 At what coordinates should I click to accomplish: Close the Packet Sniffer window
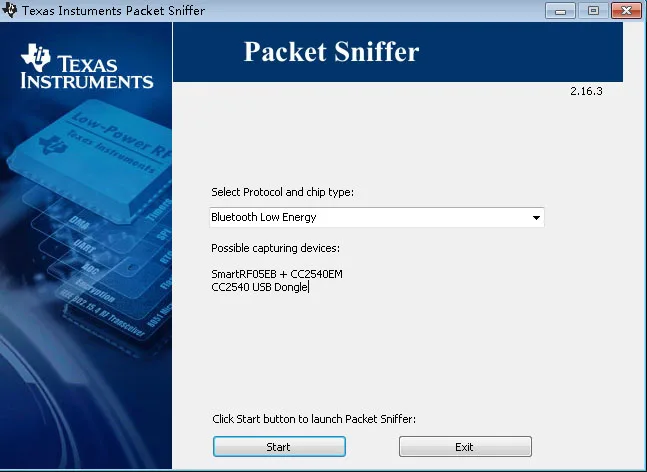pyautogui.click(x=626, y=10)
